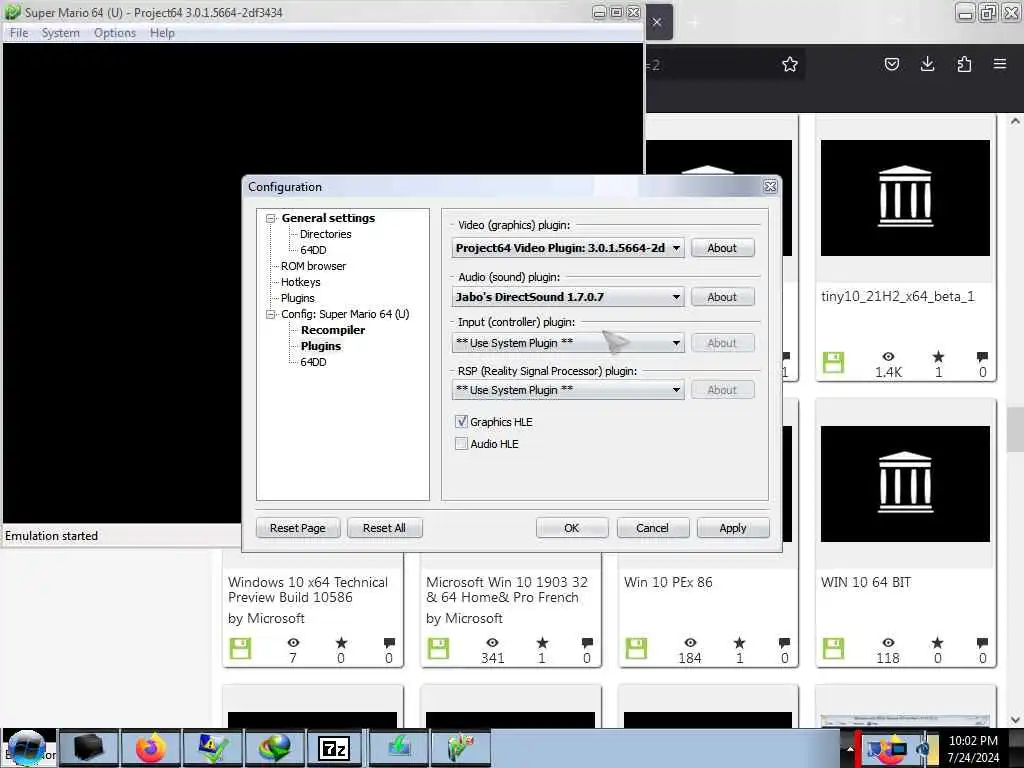
Task: Select bold Plugins under Super Mario config
Action: click(321, 346)
